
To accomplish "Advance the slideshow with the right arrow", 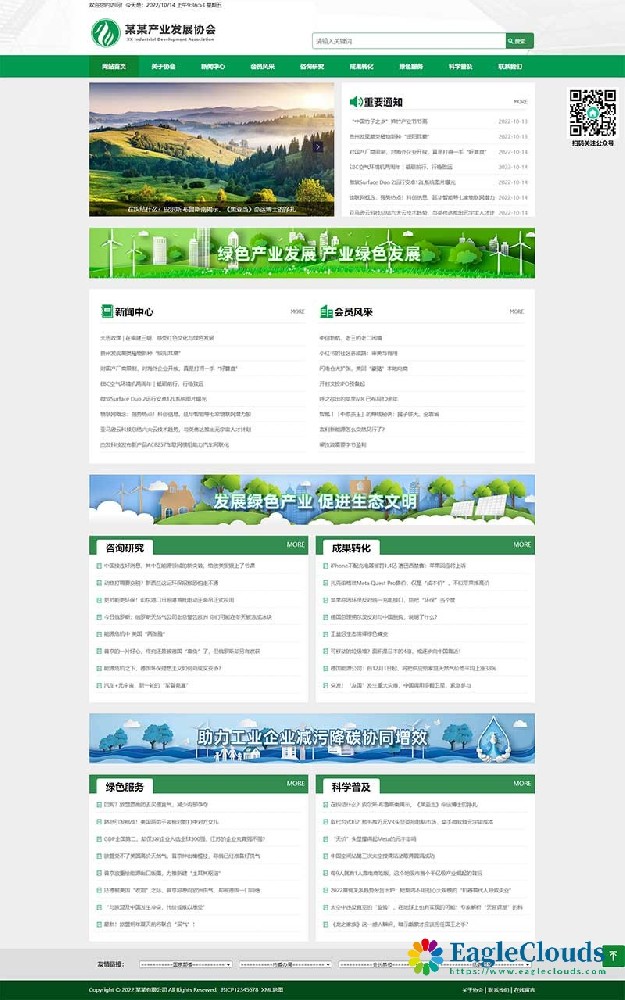I will [x=318, y=146].
